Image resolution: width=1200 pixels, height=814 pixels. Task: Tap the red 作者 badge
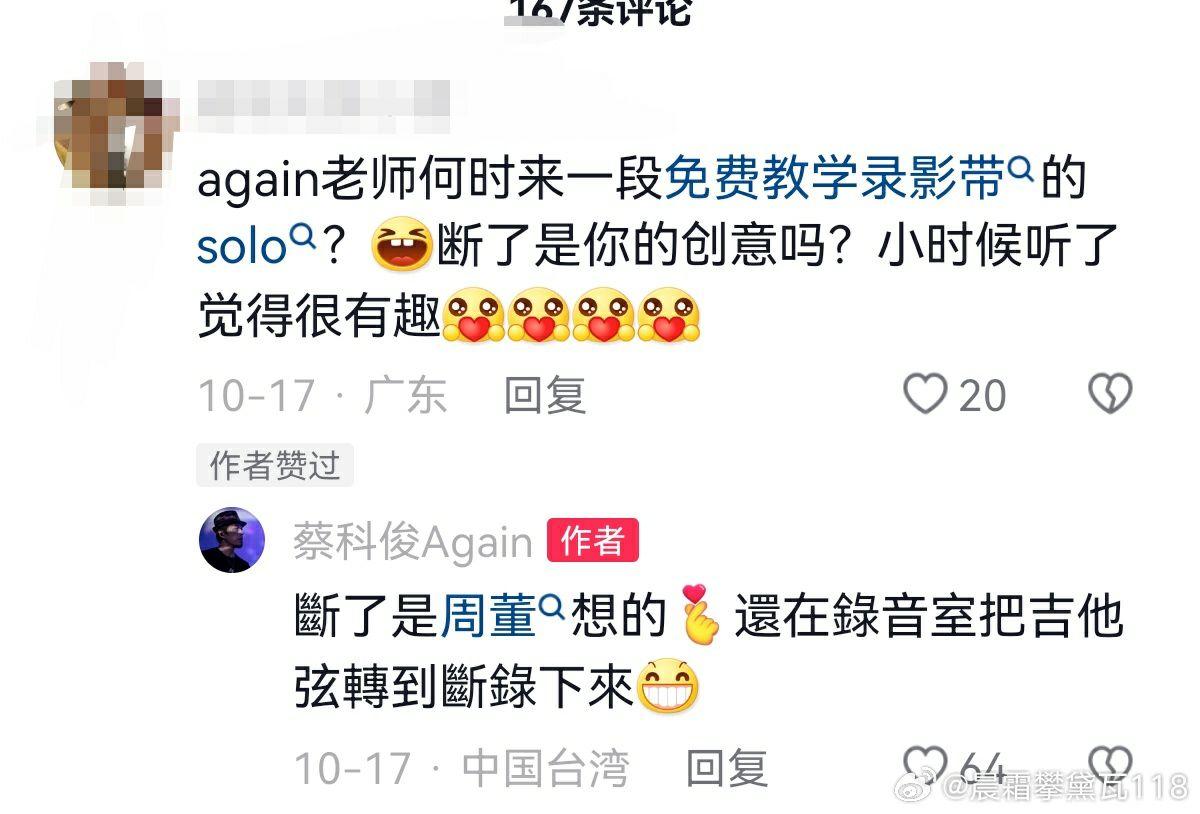point(592,542)
